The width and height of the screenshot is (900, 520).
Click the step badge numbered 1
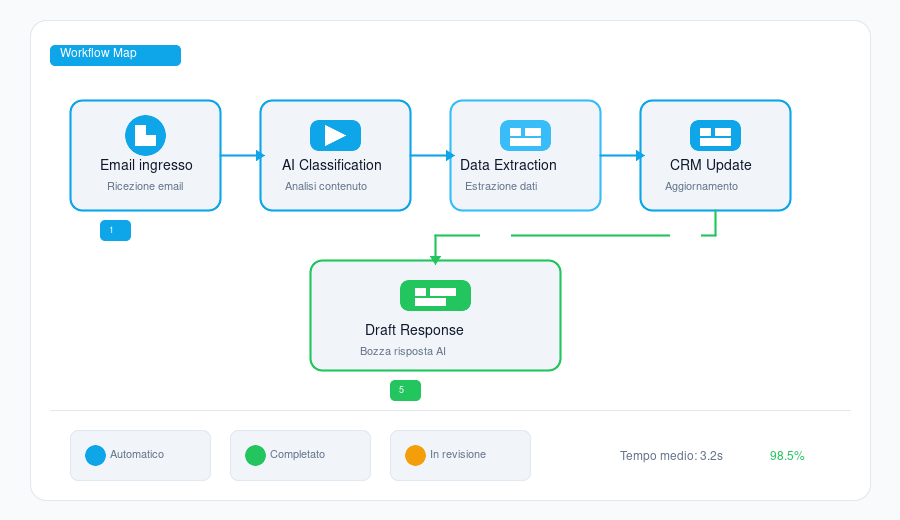pyautogui.click(x=115, y=230)
